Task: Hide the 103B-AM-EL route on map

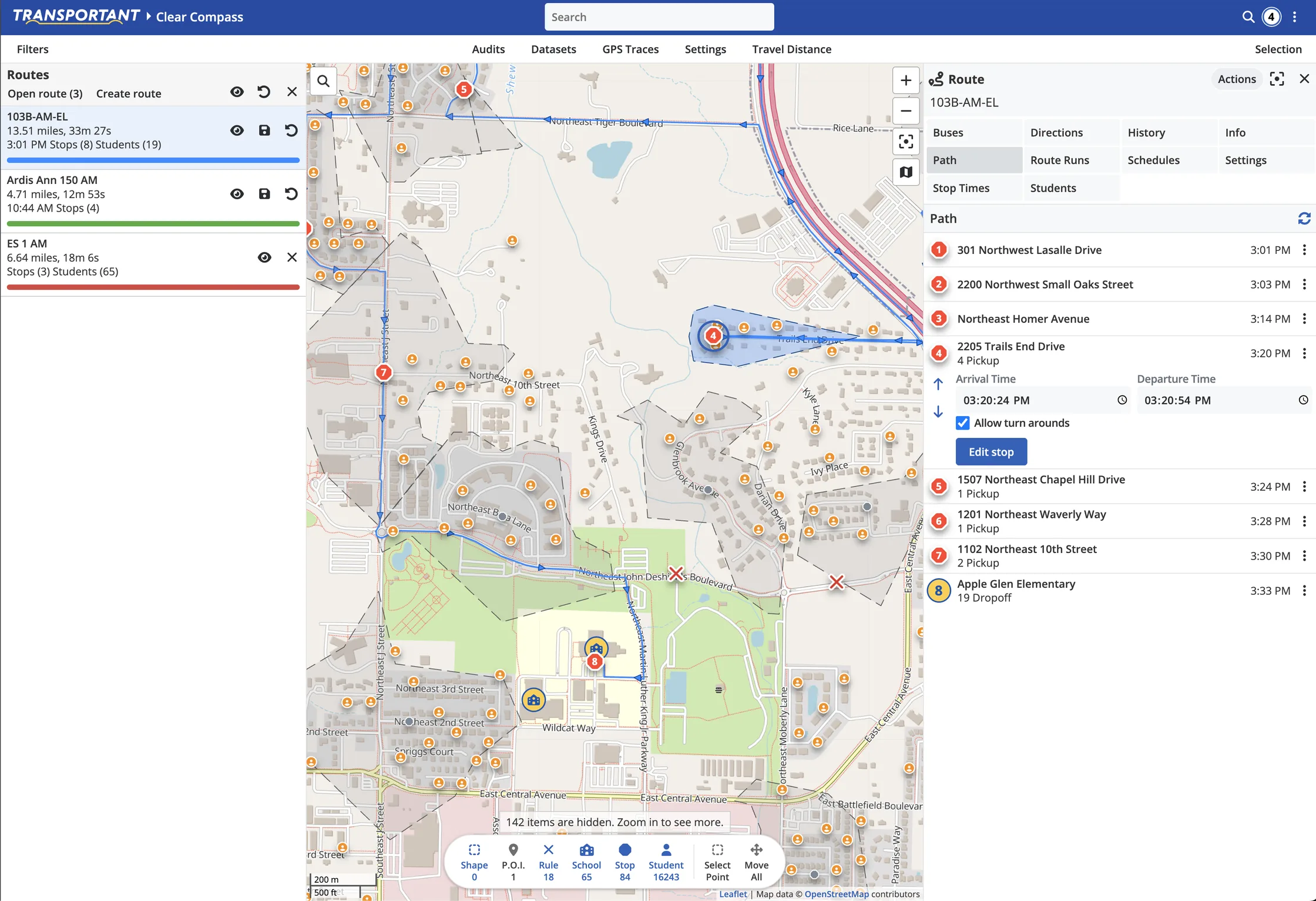Action: [237, 130]
